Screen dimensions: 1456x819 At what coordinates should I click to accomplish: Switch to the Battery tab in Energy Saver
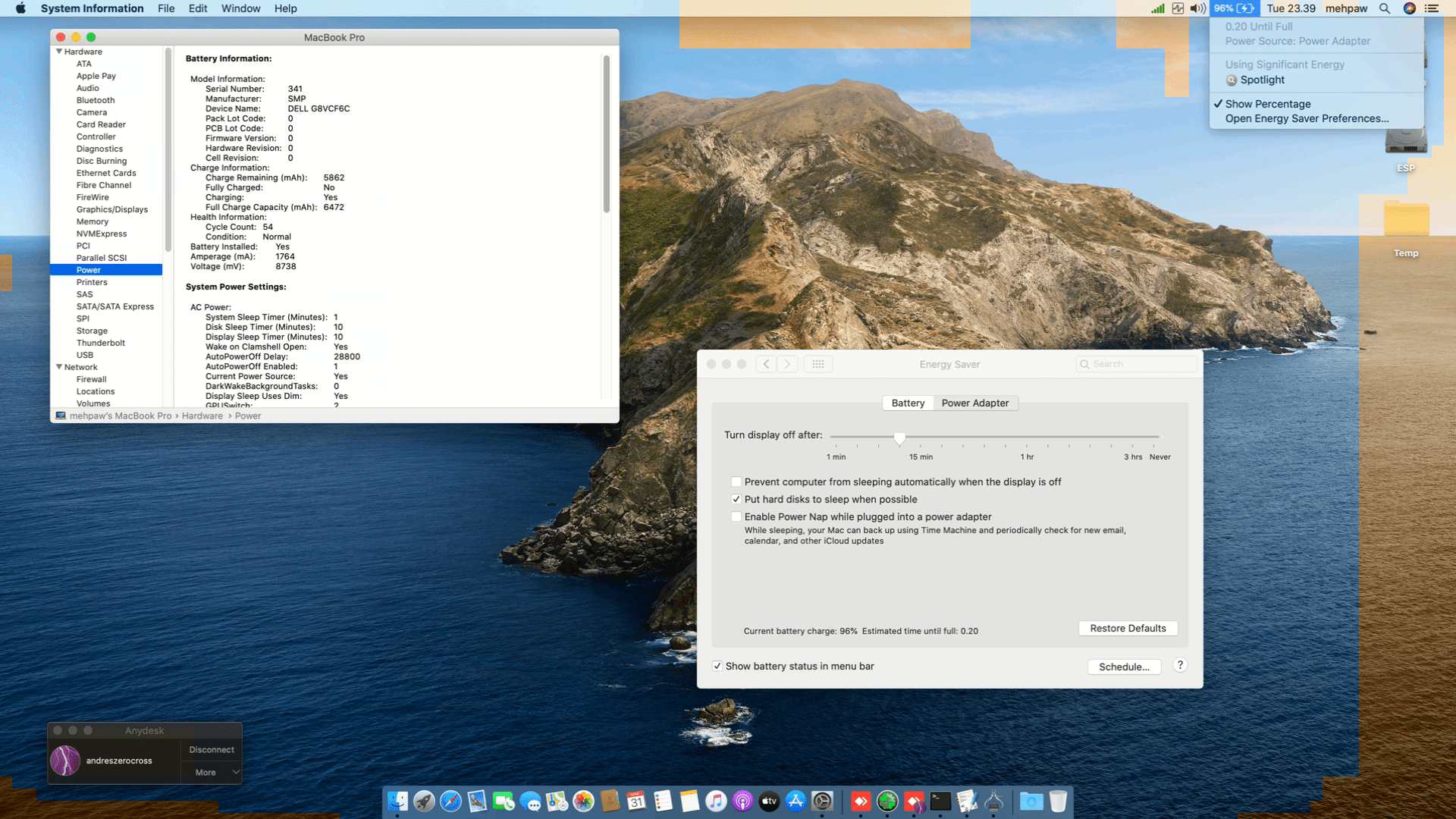(908, 403)
